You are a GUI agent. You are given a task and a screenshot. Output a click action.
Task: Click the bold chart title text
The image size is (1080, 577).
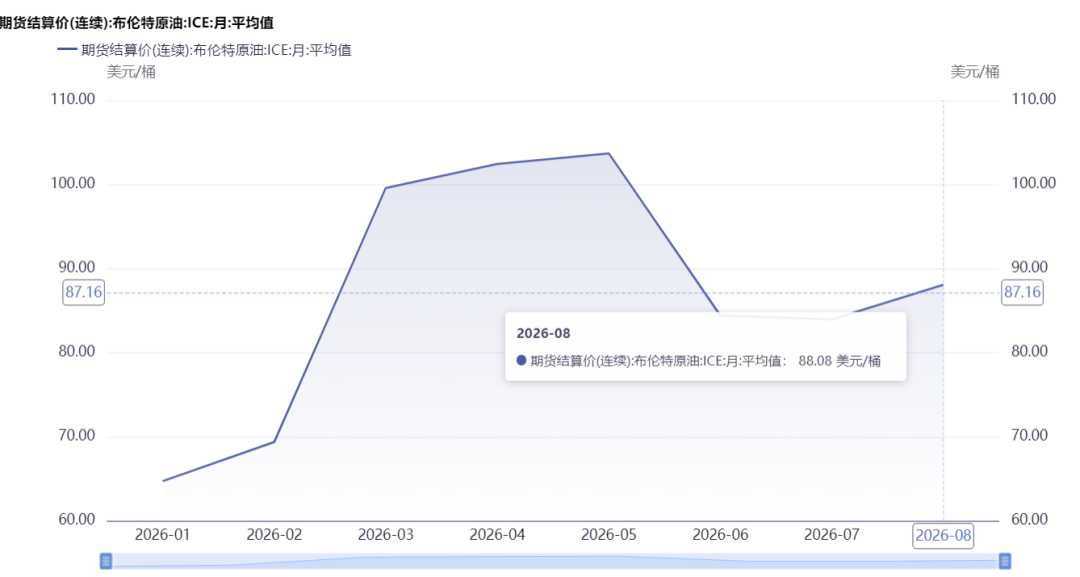tap(136, 23)
